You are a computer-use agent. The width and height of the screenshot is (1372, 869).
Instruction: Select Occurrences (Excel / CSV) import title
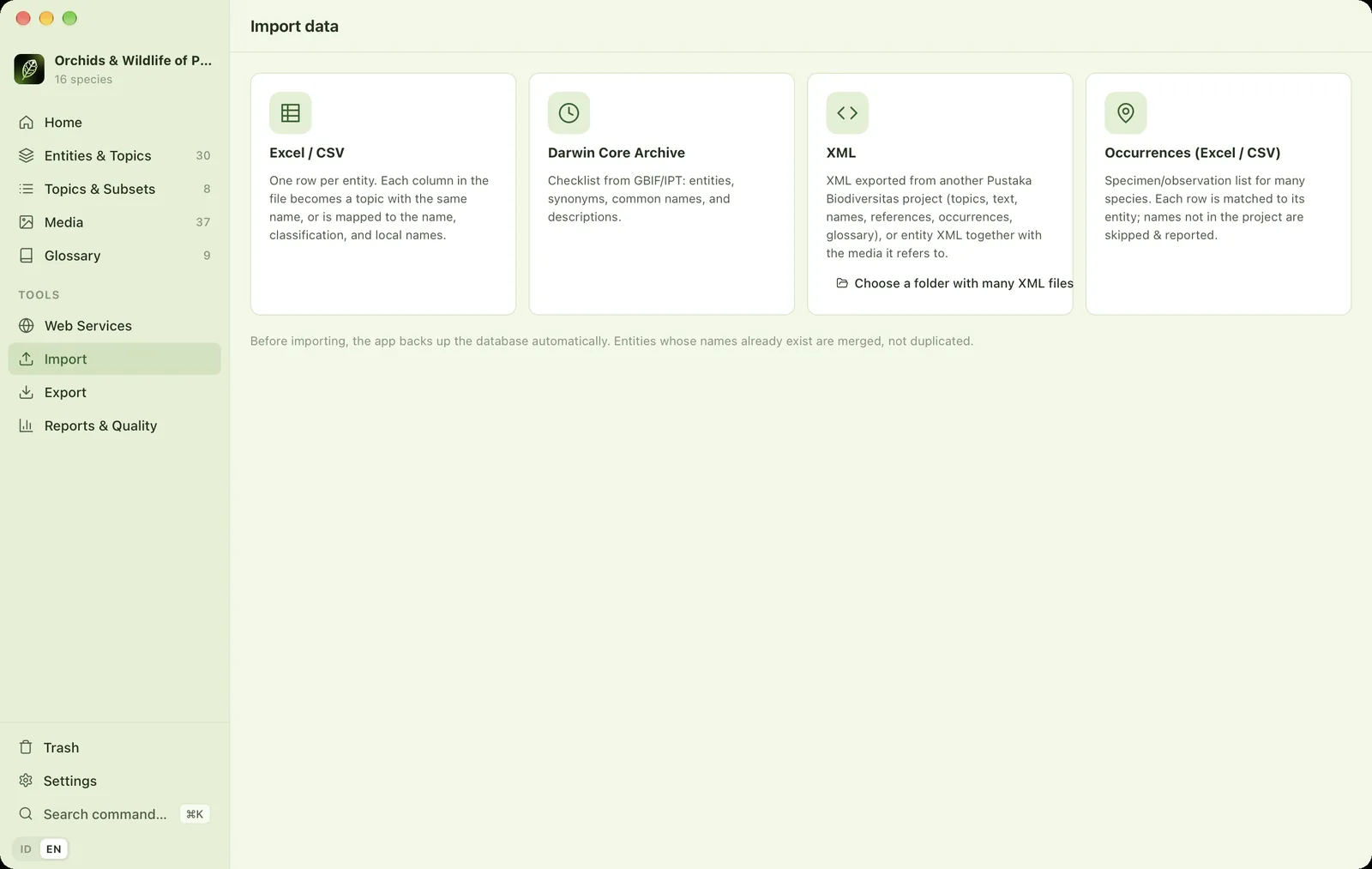pyautogui.click(x=1193, y=153)
